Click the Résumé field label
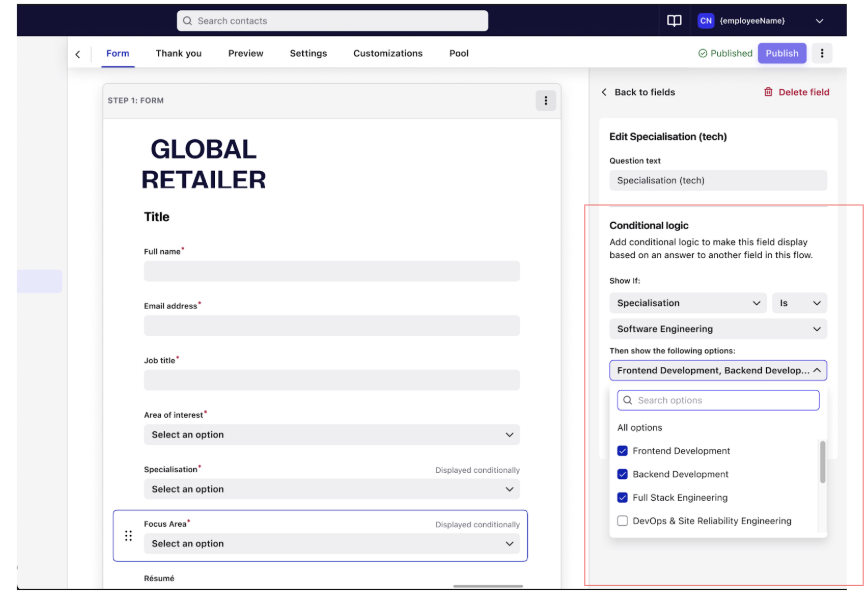This screenshot has width=868, height=595. tap(159, 578)
